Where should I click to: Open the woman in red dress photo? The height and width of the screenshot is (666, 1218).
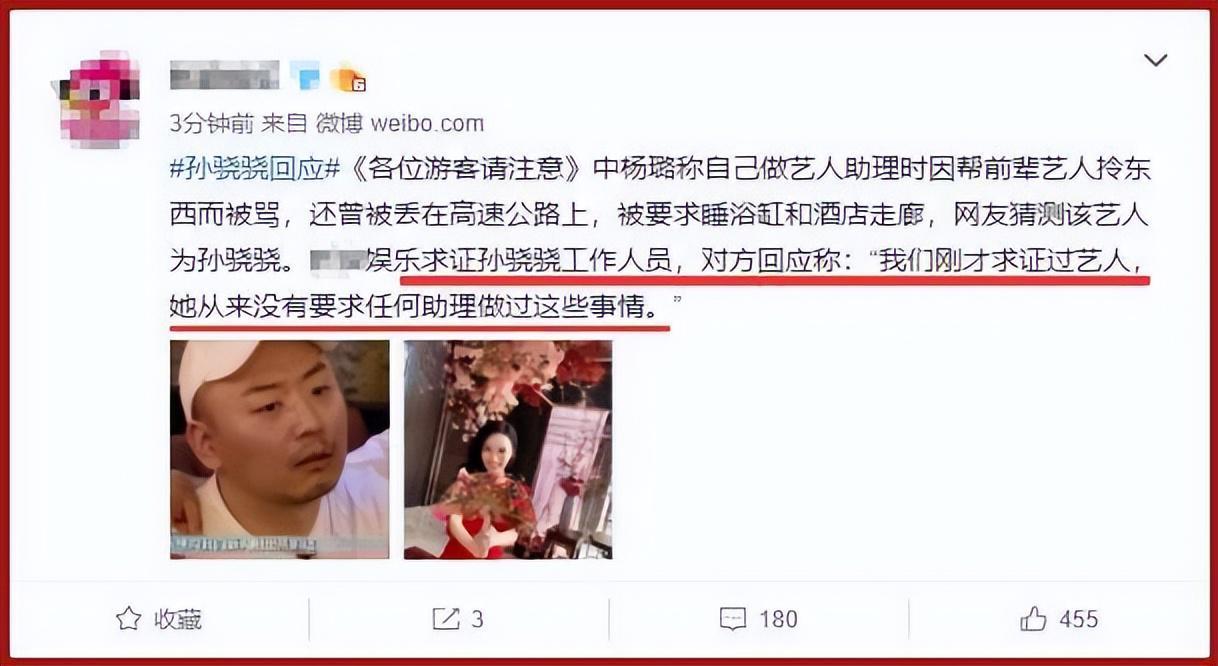click(x=508, y=449)
